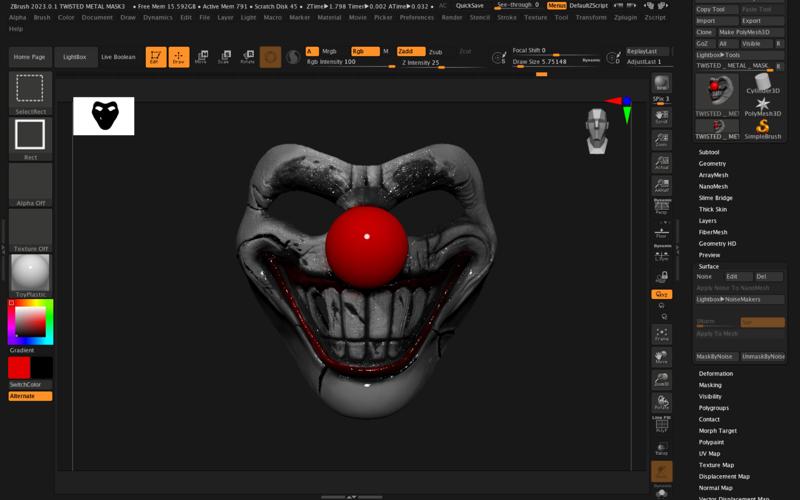Image resolution: width=800 pixels, height=500 pixels.
Task: Toggle the Floor grid
Action: 662,232
